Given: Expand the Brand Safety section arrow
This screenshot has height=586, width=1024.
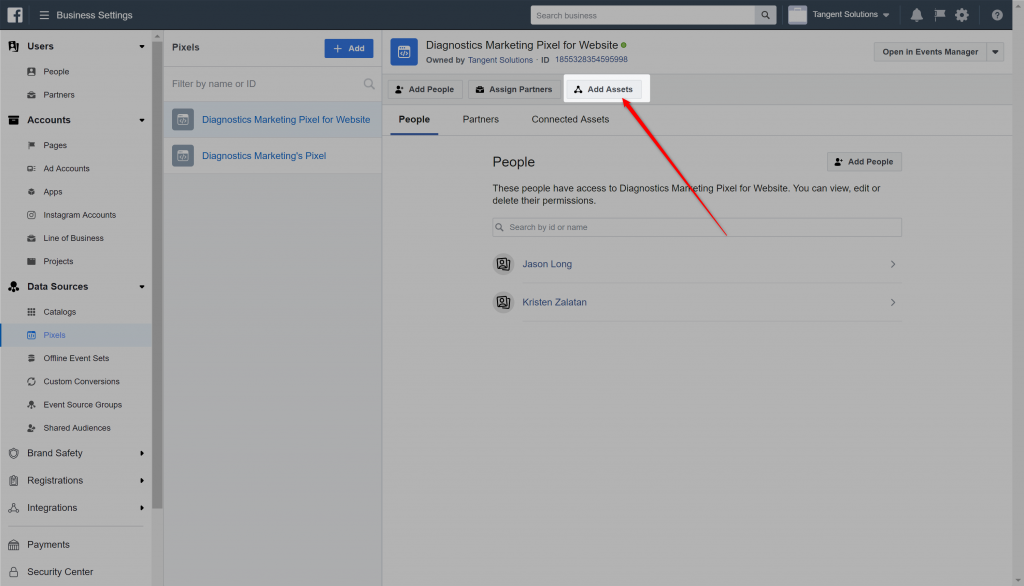Looking at the screenshot, I should (x=142, y=453).
